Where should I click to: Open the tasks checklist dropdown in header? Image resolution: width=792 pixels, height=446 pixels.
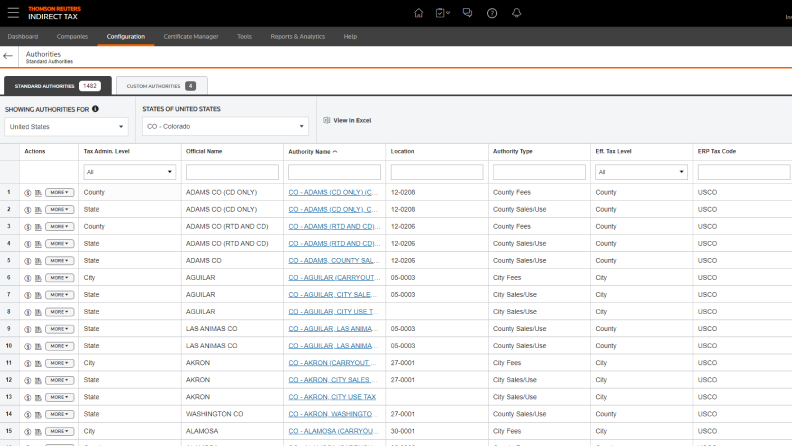tap(443, 13)
